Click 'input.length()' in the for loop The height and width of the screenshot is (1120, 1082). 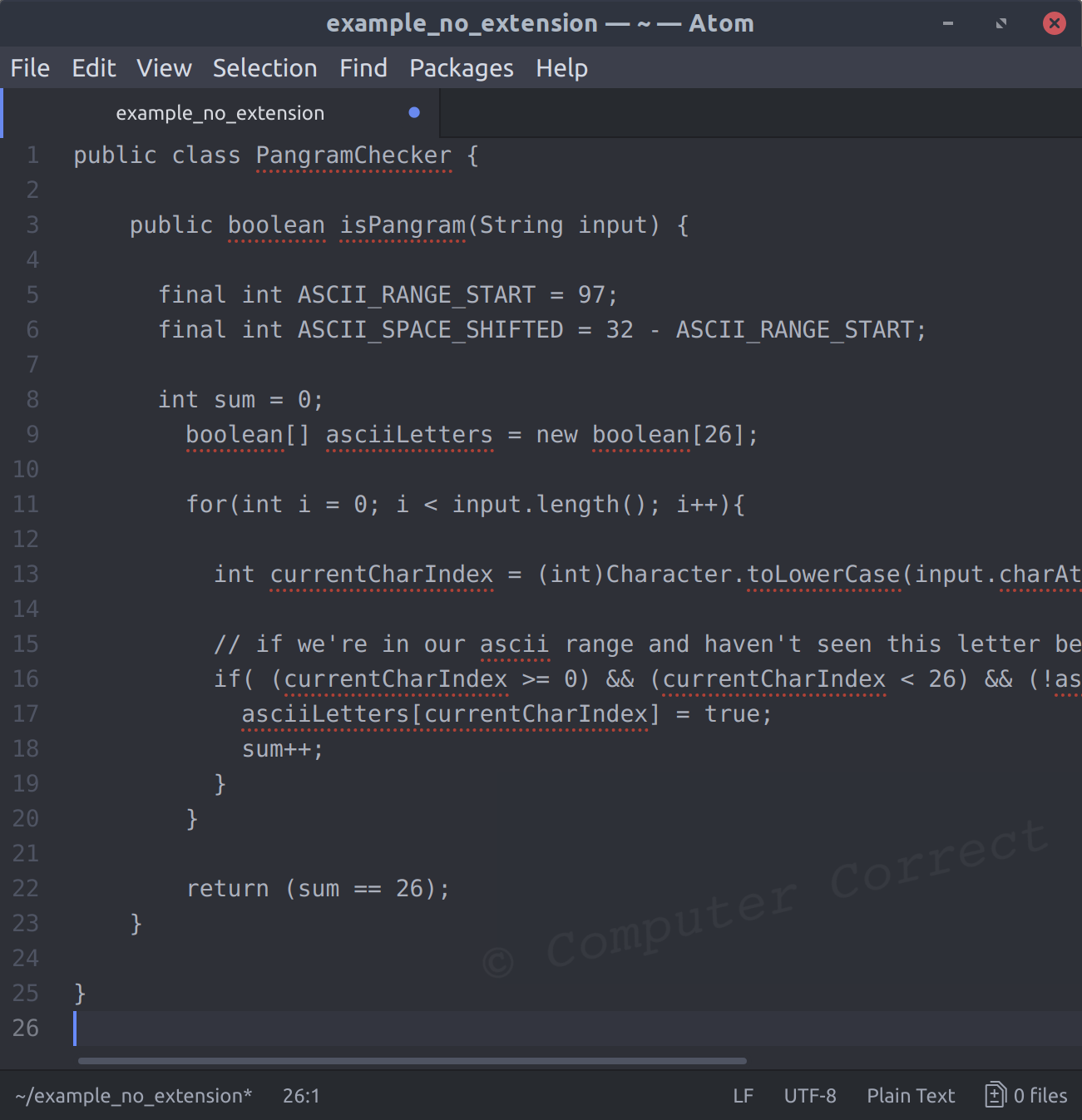point(549,505)
